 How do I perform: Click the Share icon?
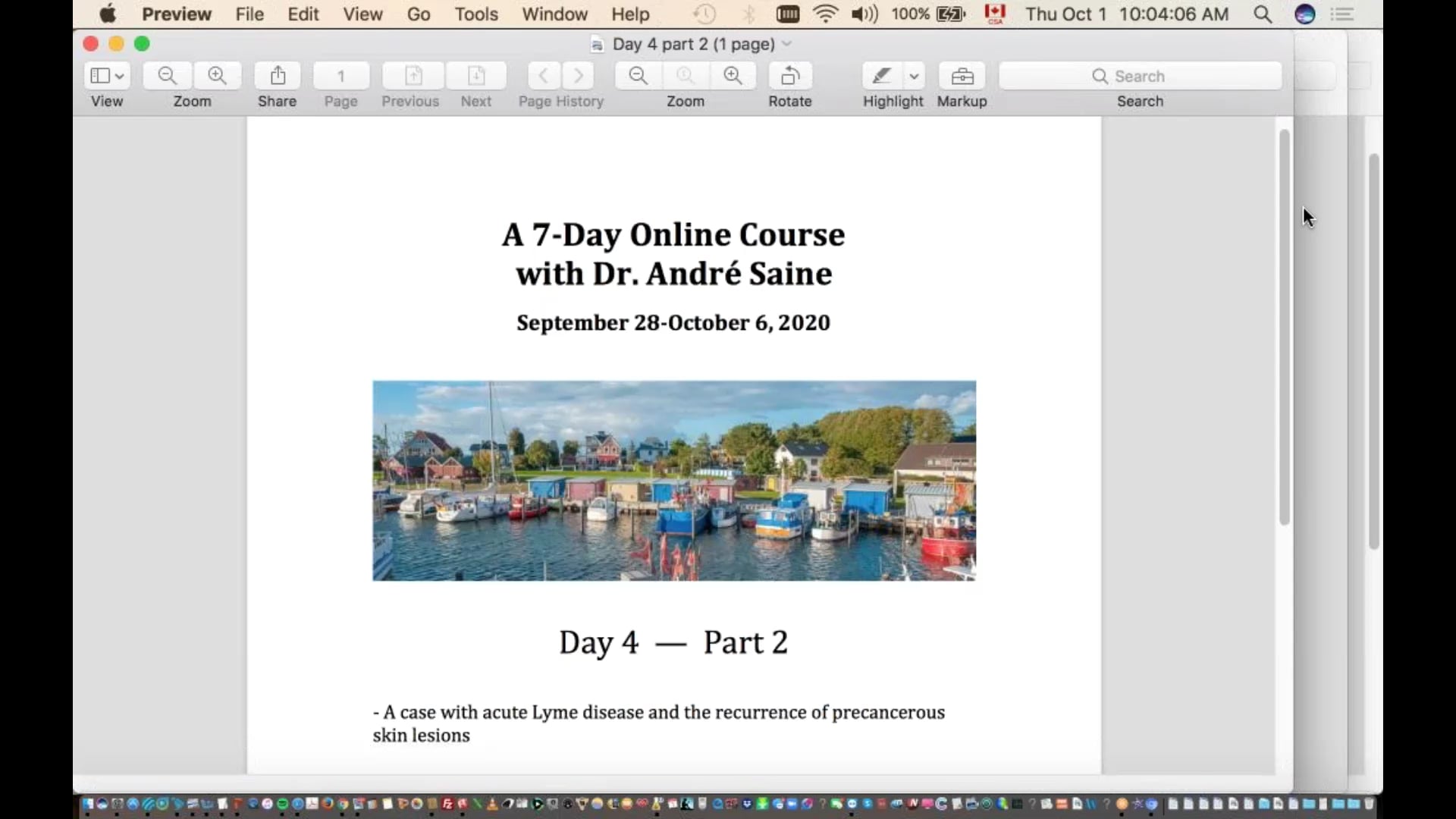tap(277, 76)
